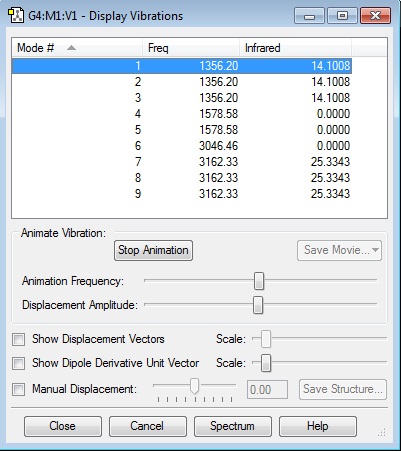Open the Spectrum button
This screenshot has width=401, height=452.
[232, 426]
